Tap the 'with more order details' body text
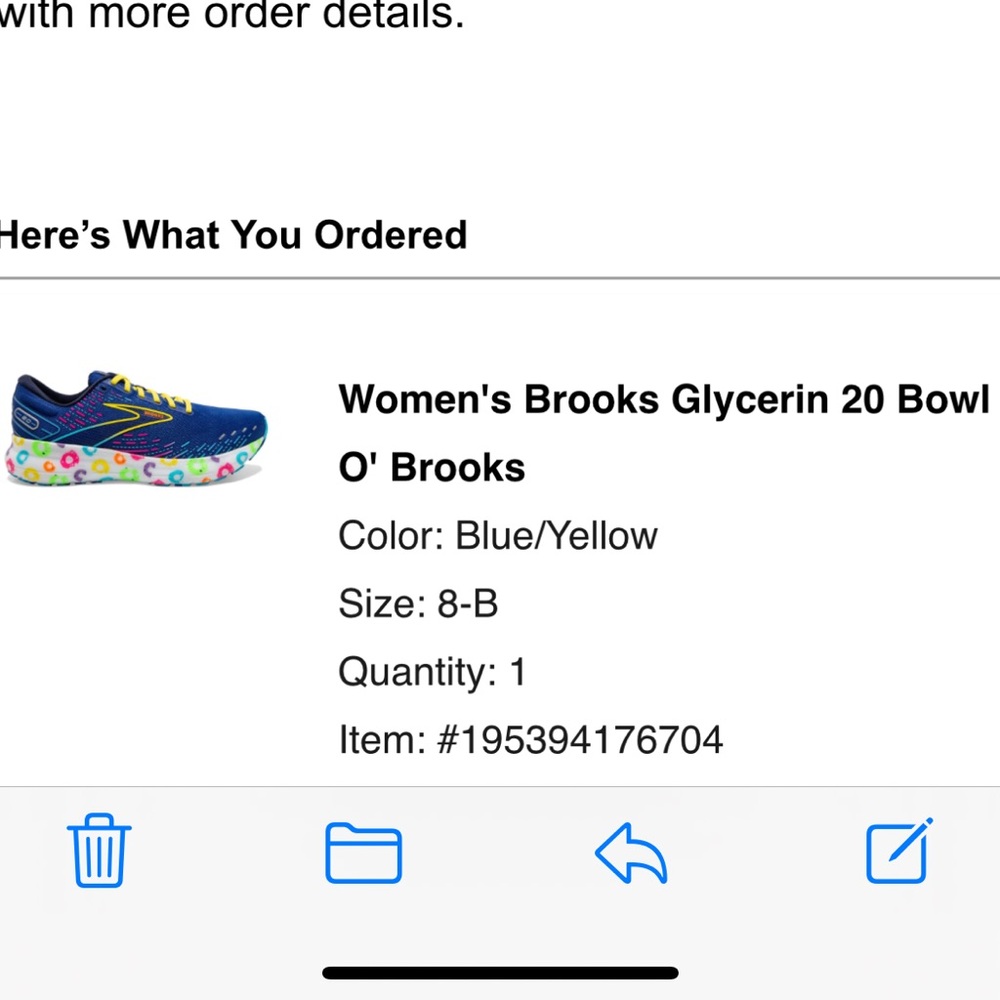The image size is (1000, 1000). 232,15
